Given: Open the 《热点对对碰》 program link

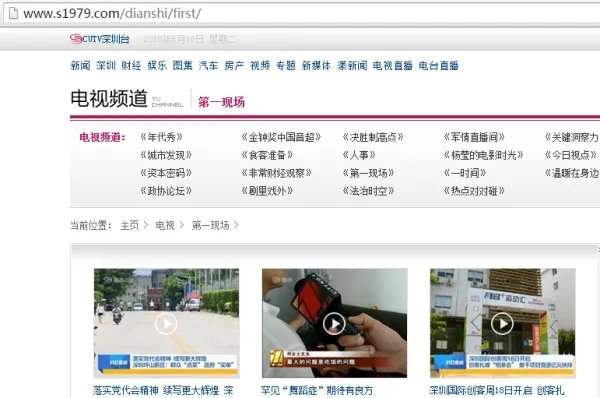Looking at the screenshot, I should (474, 191).
